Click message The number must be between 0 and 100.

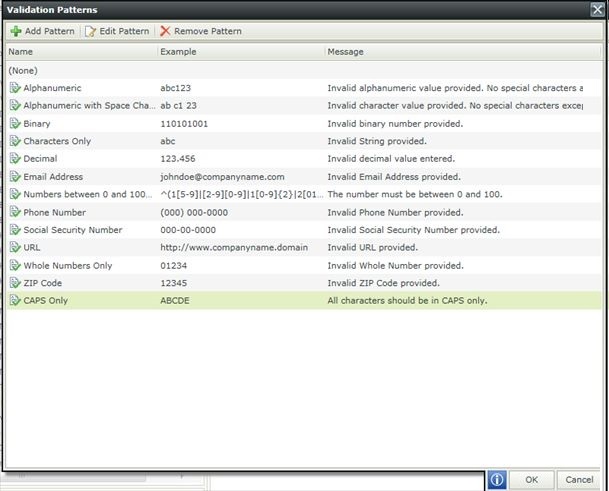click(x=415, y=194)
